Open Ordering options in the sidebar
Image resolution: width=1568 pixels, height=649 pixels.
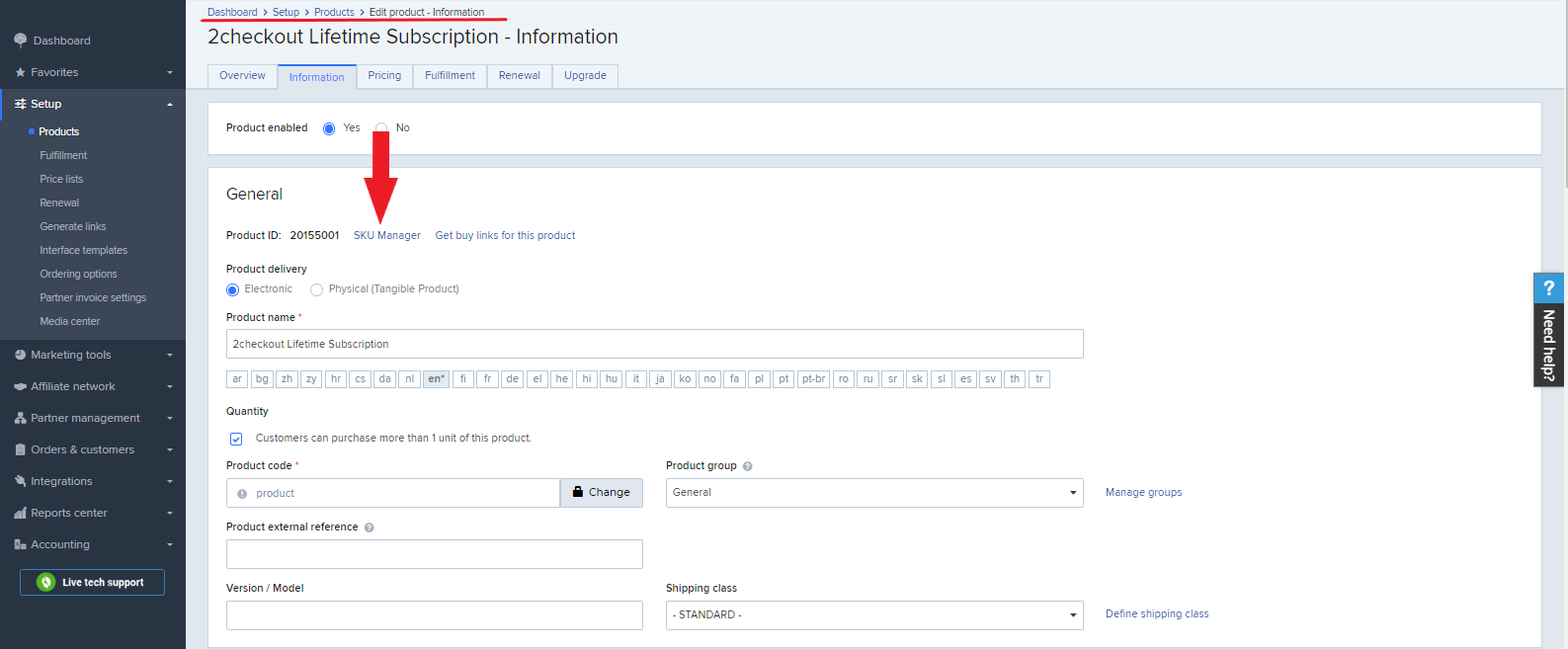[x=78, y=275]
